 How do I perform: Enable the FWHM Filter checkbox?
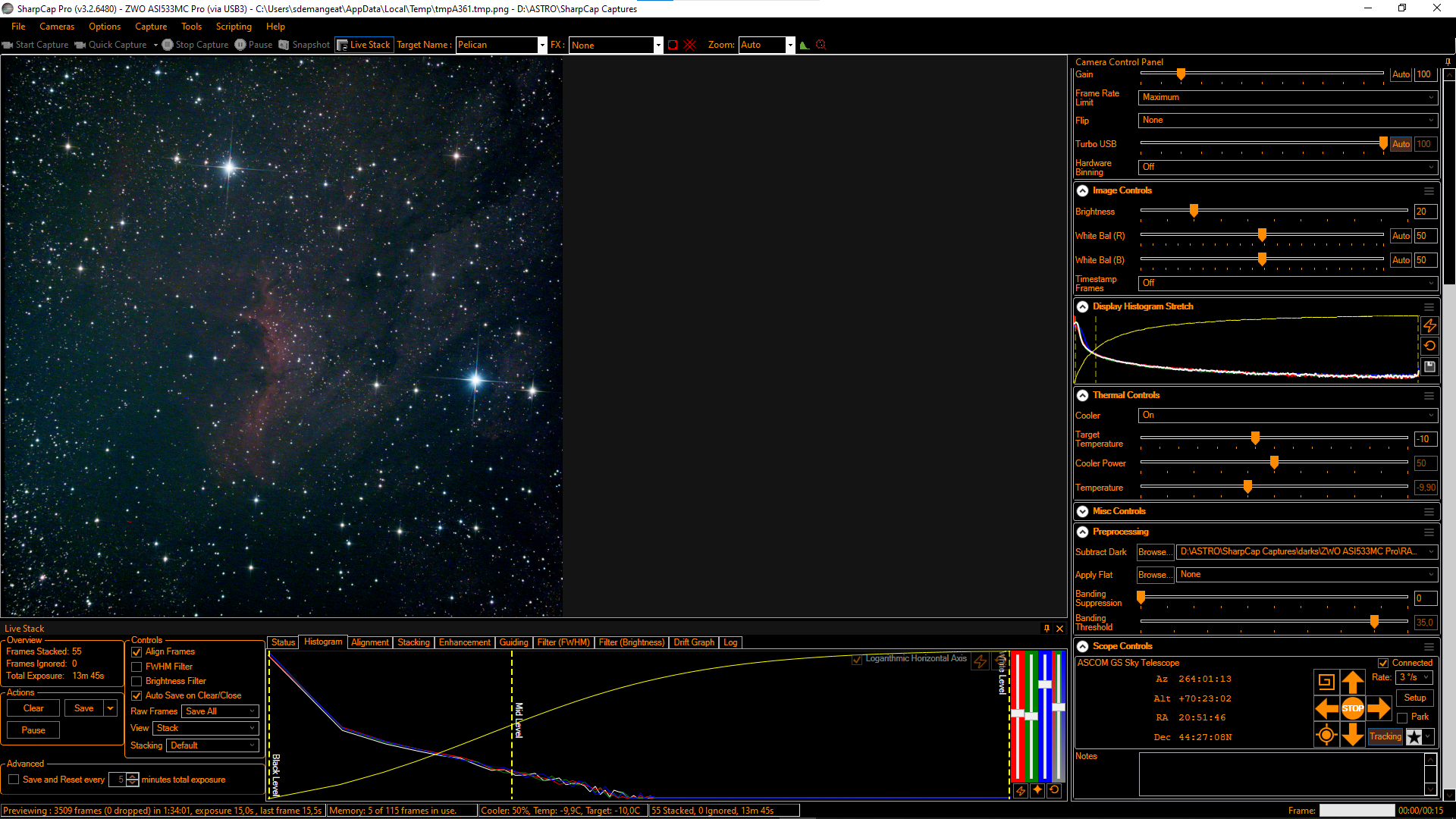click(136, 667)
